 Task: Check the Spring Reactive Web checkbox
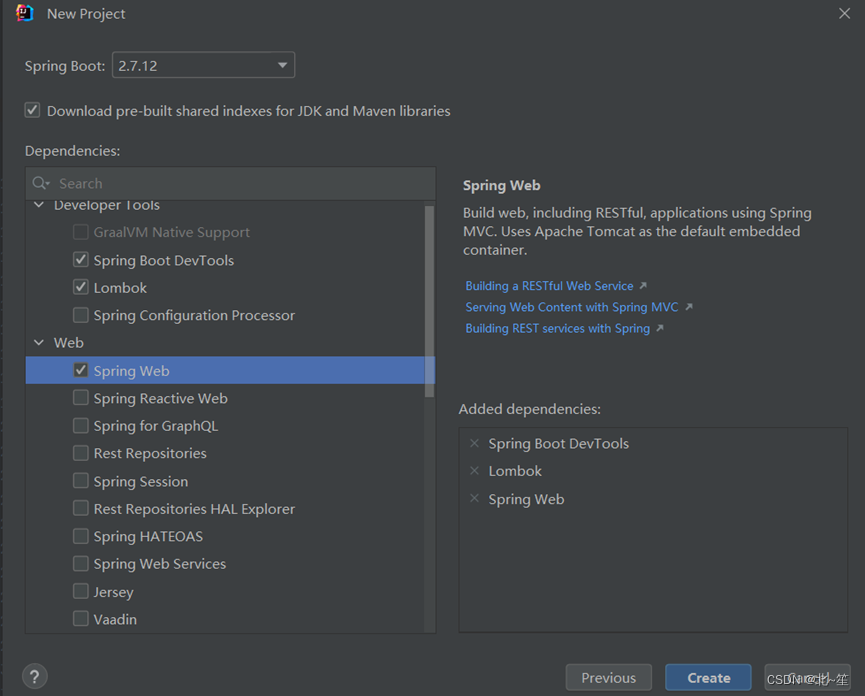81,398
